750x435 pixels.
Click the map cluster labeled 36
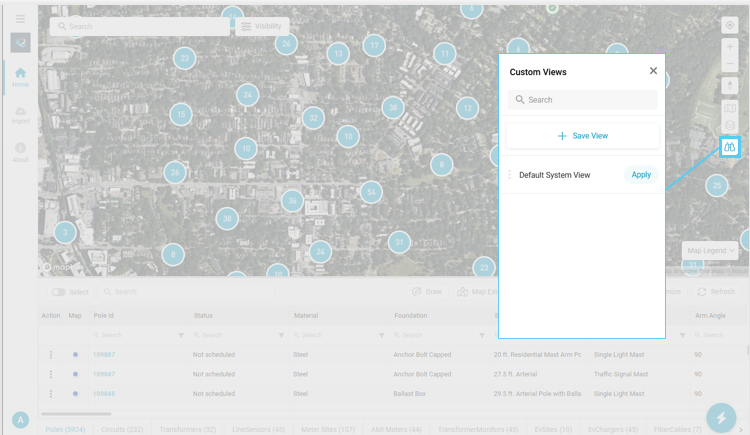pyautogui.click(x=292, y=201)
